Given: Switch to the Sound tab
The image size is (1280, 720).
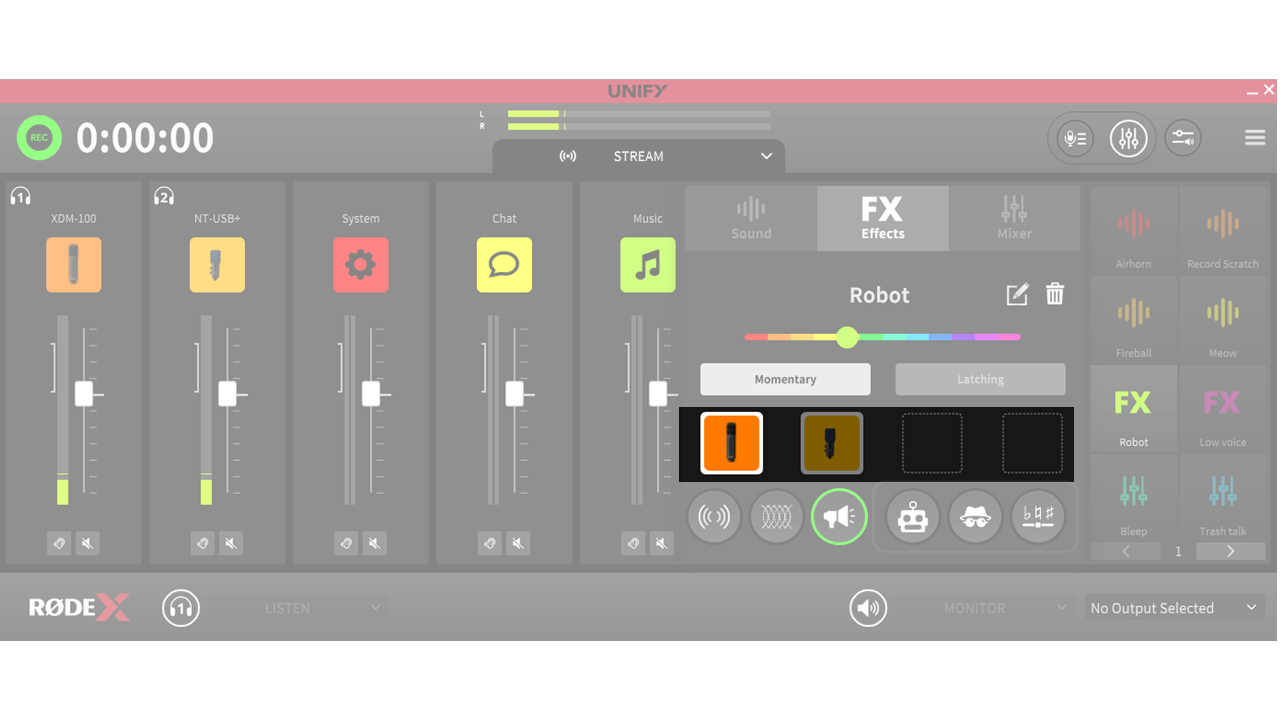Looking at the screenshot, I should (x=751, y=218).
